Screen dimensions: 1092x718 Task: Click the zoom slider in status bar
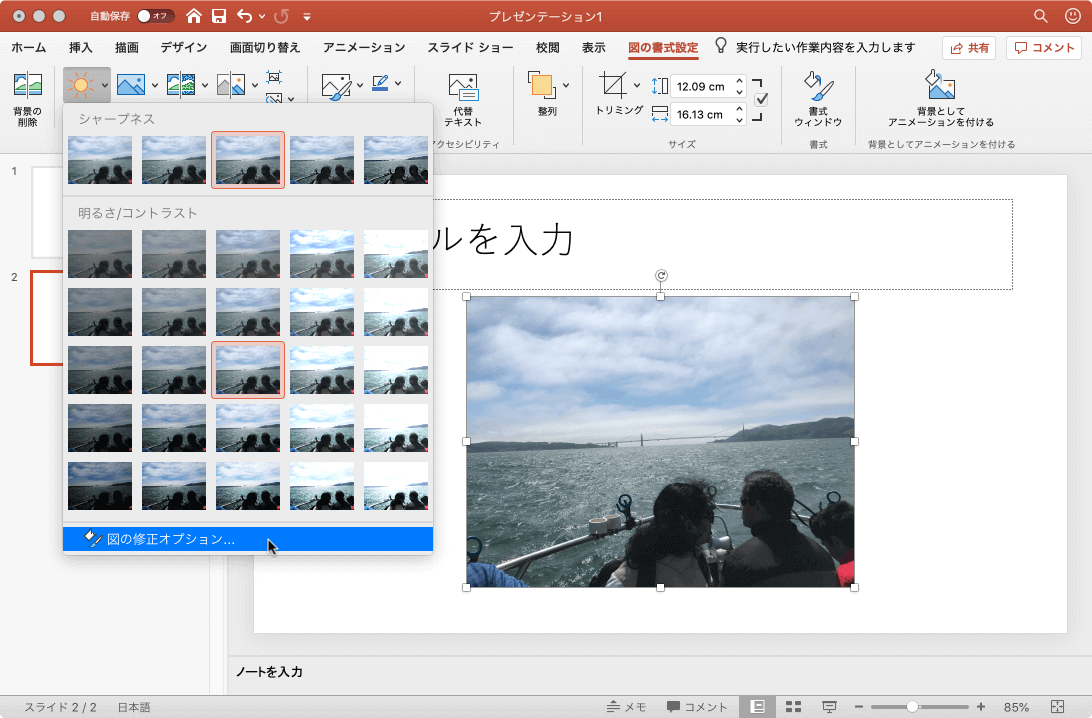[x=912, y=707]
